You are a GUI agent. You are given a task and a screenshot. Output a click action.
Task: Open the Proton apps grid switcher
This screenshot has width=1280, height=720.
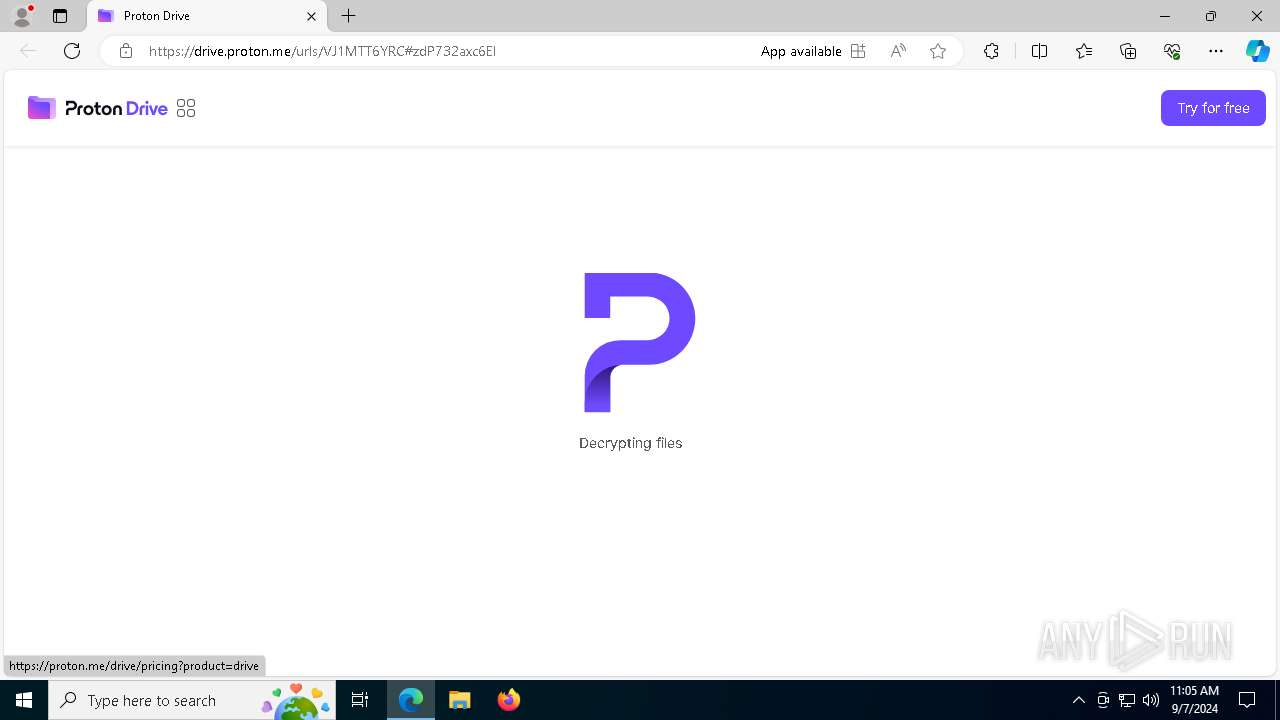[186, 108]
